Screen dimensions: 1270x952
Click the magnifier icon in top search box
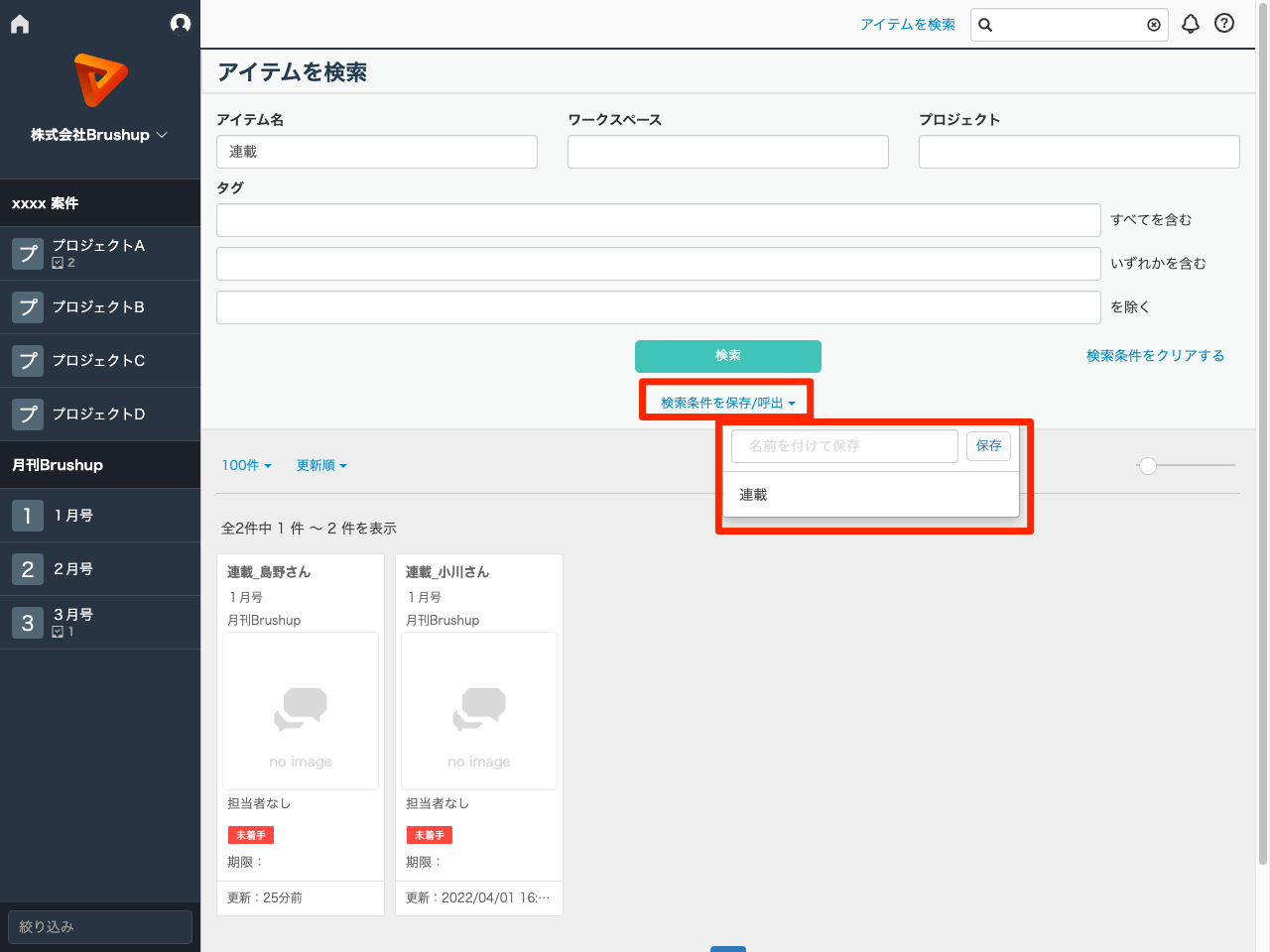(x=985, y=25)
